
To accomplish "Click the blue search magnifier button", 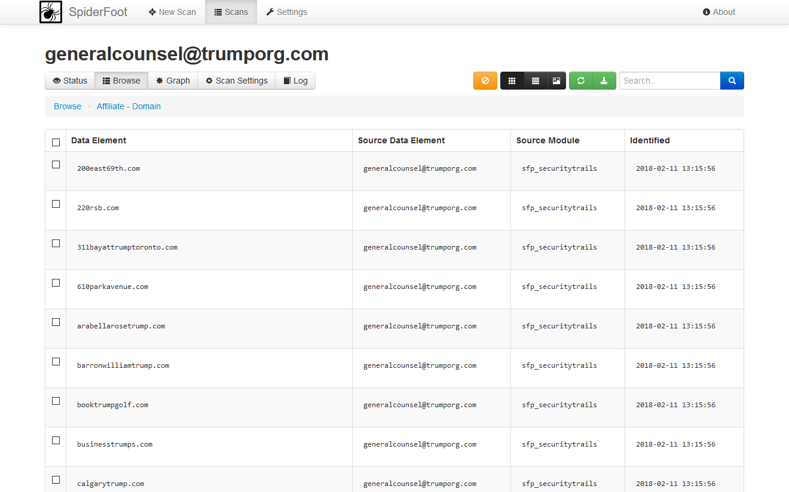I will coord(732,80).
